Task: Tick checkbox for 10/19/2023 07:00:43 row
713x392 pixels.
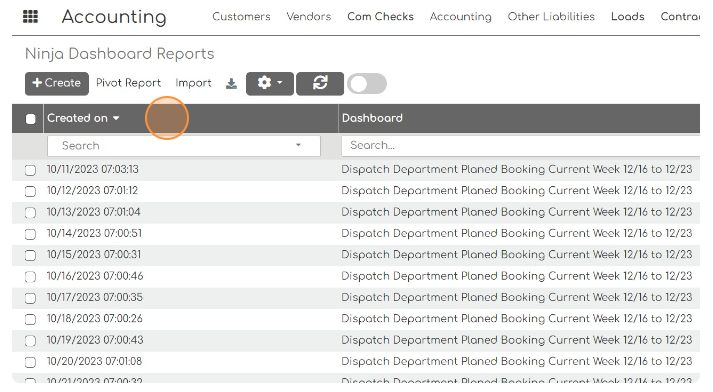Action: pos(30,341)
